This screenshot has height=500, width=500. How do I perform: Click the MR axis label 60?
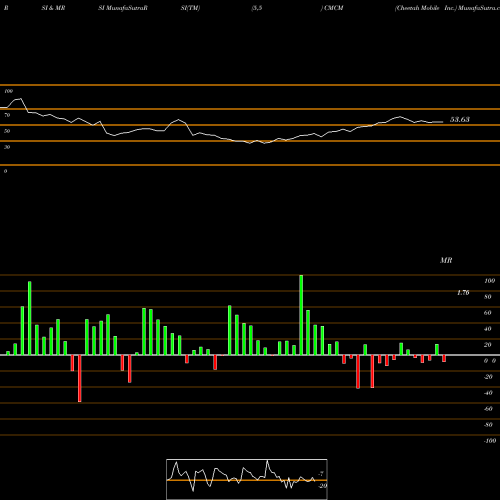pos(488,313)
